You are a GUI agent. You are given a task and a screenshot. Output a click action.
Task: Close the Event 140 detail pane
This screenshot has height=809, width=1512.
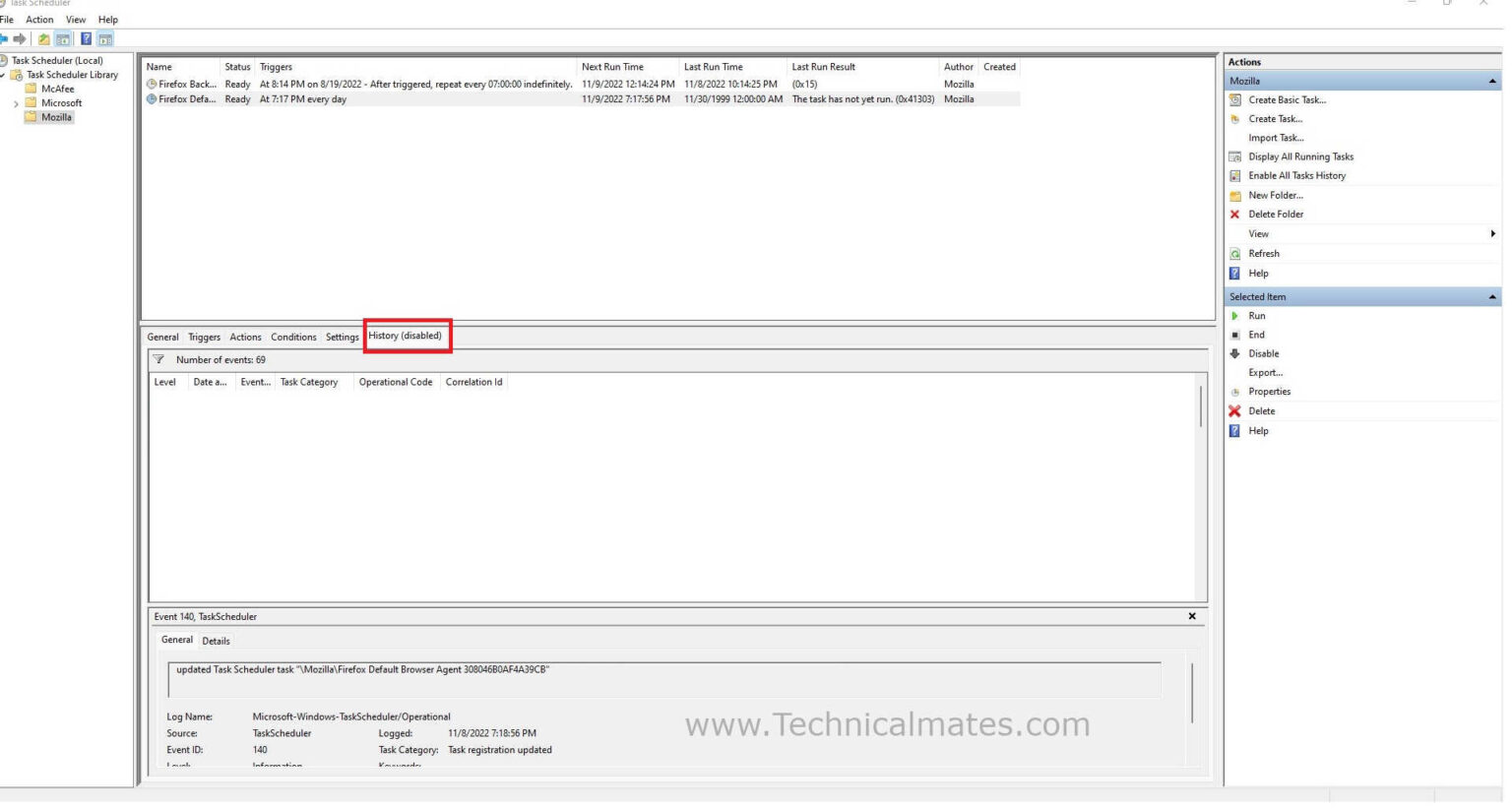coord(1191,616)
